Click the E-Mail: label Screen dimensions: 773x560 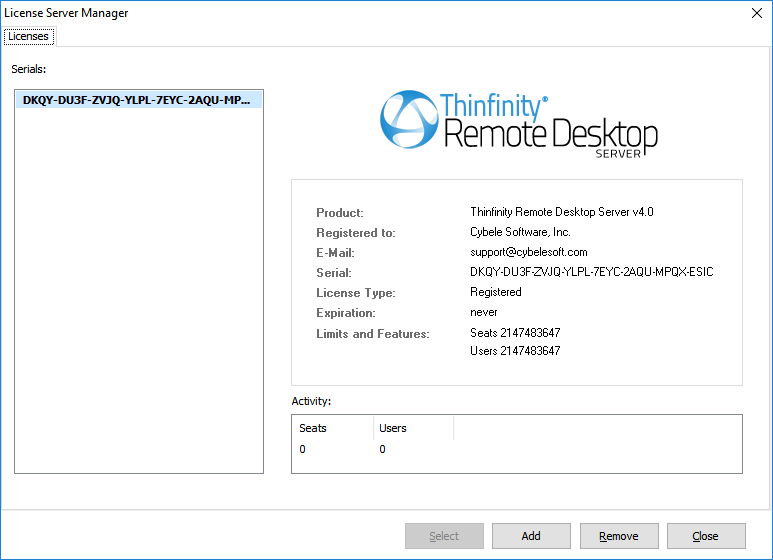[335, 253]
